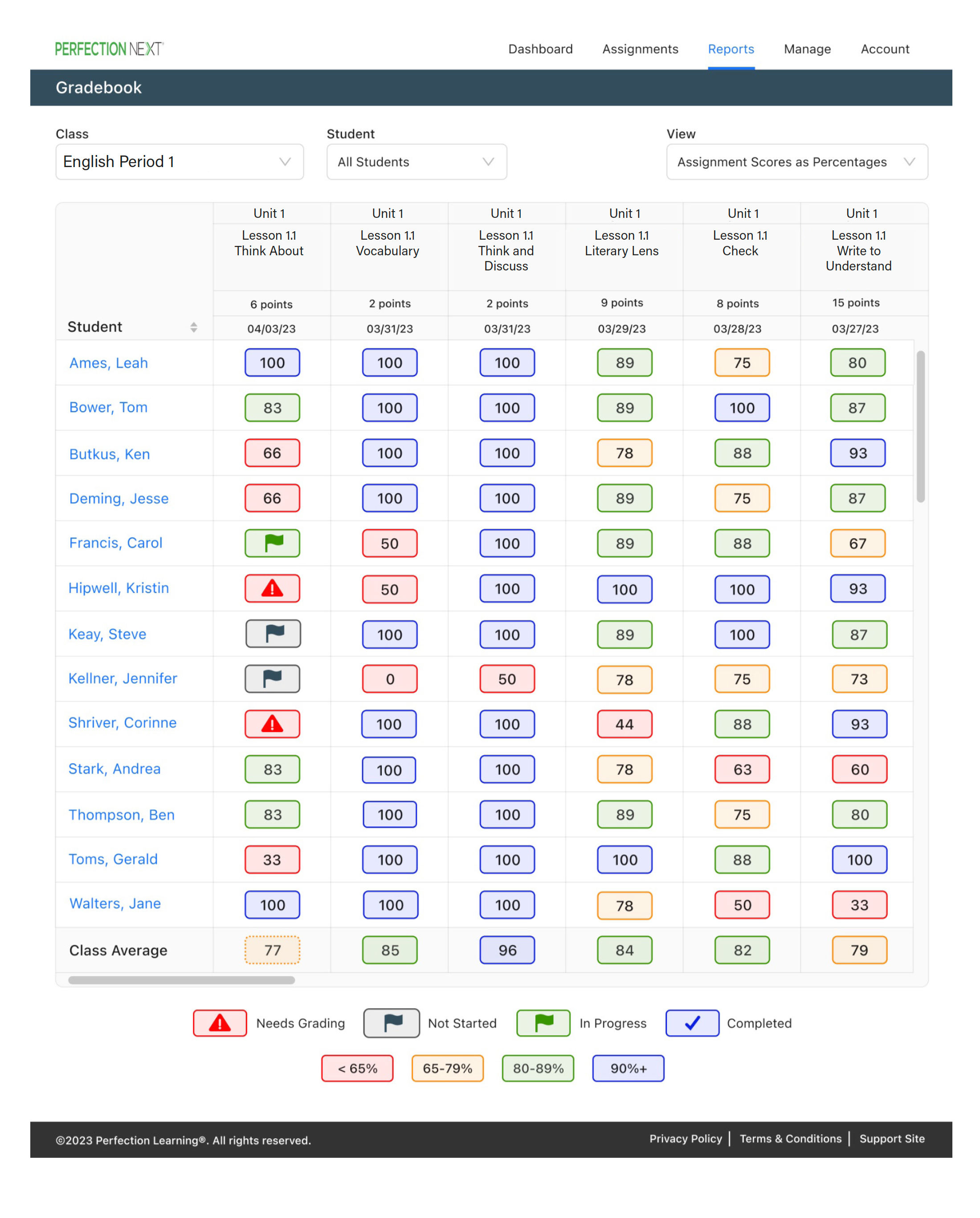Open student Ames, Leah's record
Image resolution: width=980 pixels, height=1218 pixels.
[x=108, y=363]
